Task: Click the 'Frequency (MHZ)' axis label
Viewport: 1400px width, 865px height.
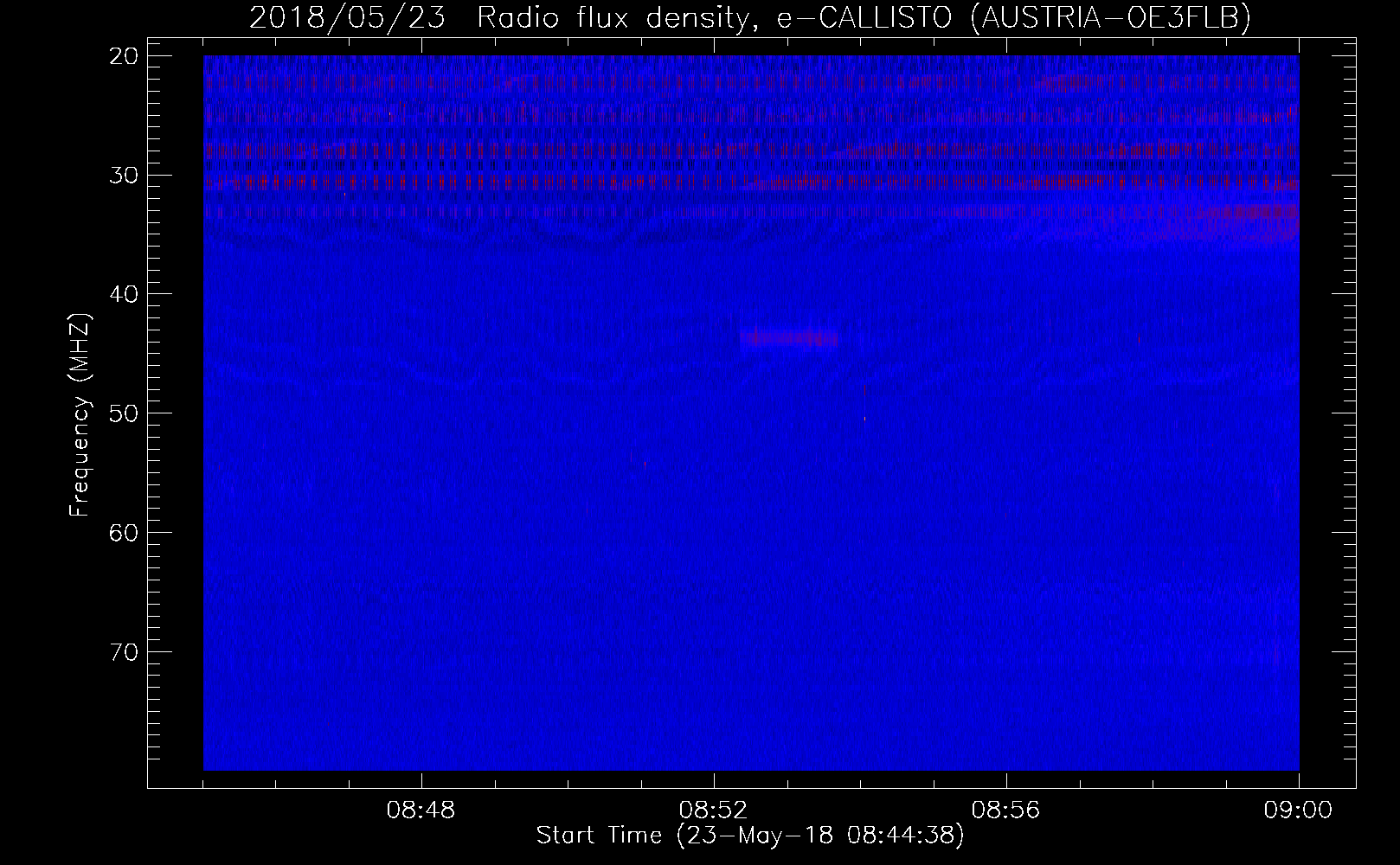Action: point(80,414)
